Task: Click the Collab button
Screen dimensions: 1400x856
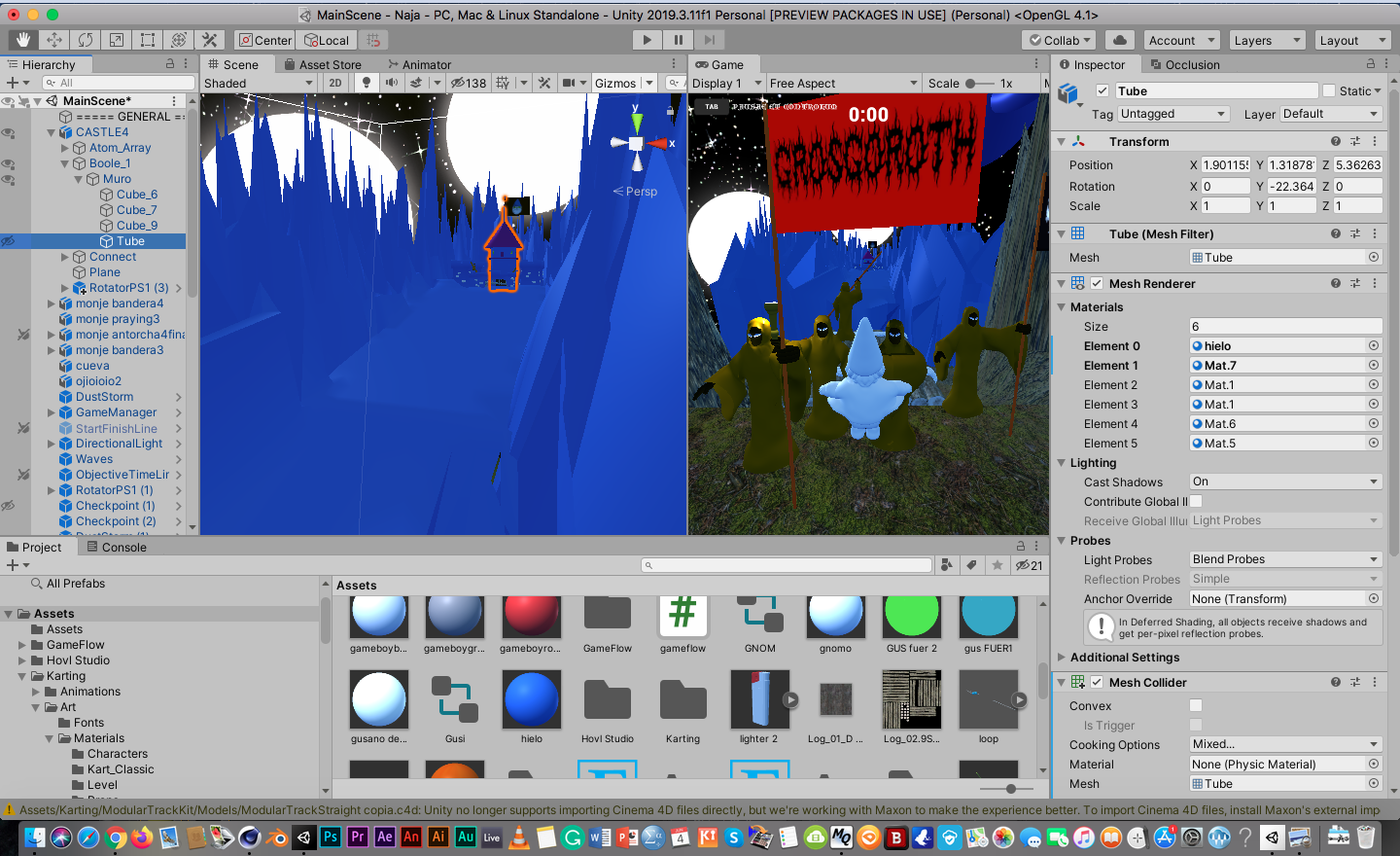Action: (1060, 40)
